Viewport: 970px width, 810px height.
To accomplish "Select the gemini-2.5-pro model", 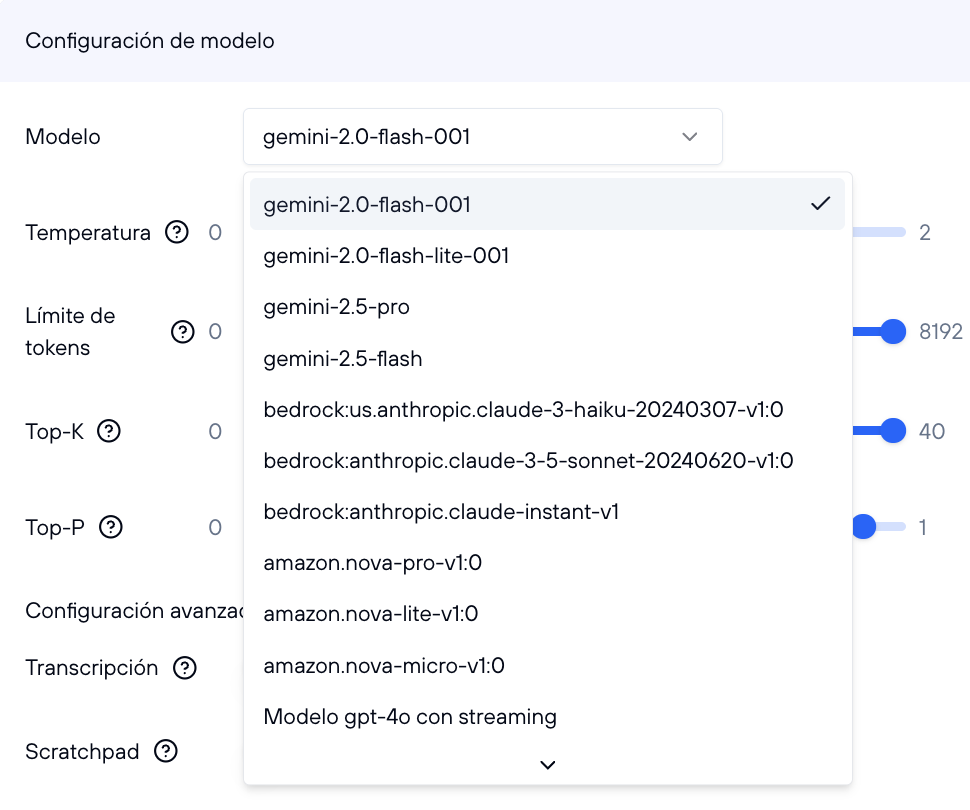I will 336,307.
